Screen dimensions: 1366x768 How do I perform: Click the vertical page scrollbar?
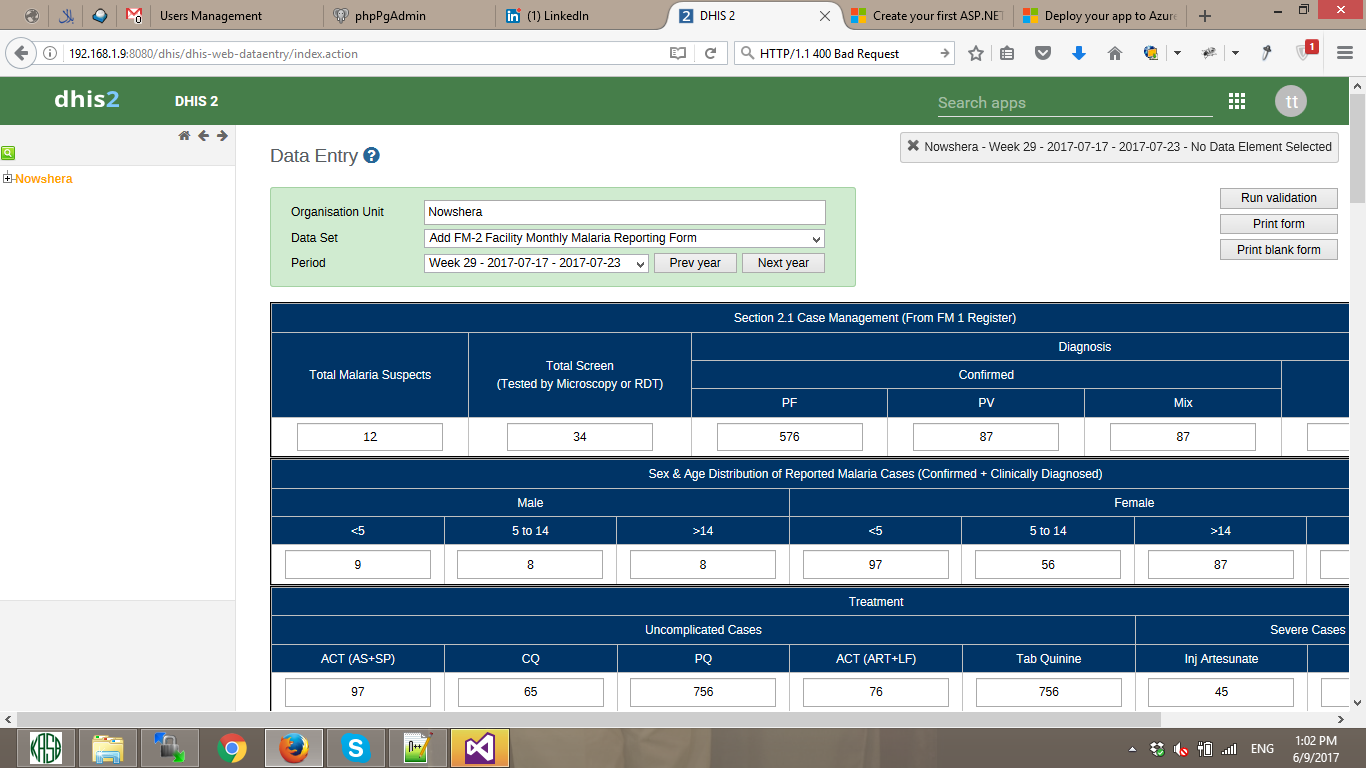pos(1357,150)
